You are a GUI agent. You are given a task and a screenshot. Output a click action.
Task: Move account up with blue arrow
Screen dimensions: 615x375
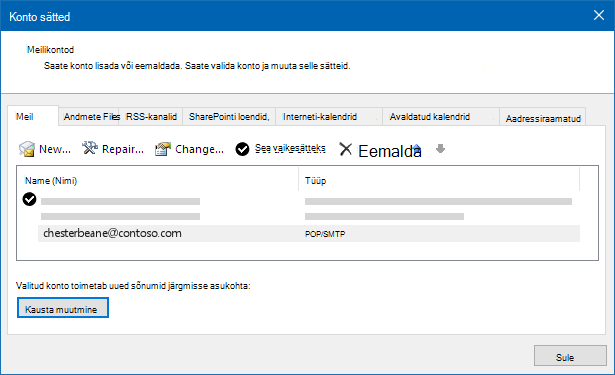pos(417,149)
